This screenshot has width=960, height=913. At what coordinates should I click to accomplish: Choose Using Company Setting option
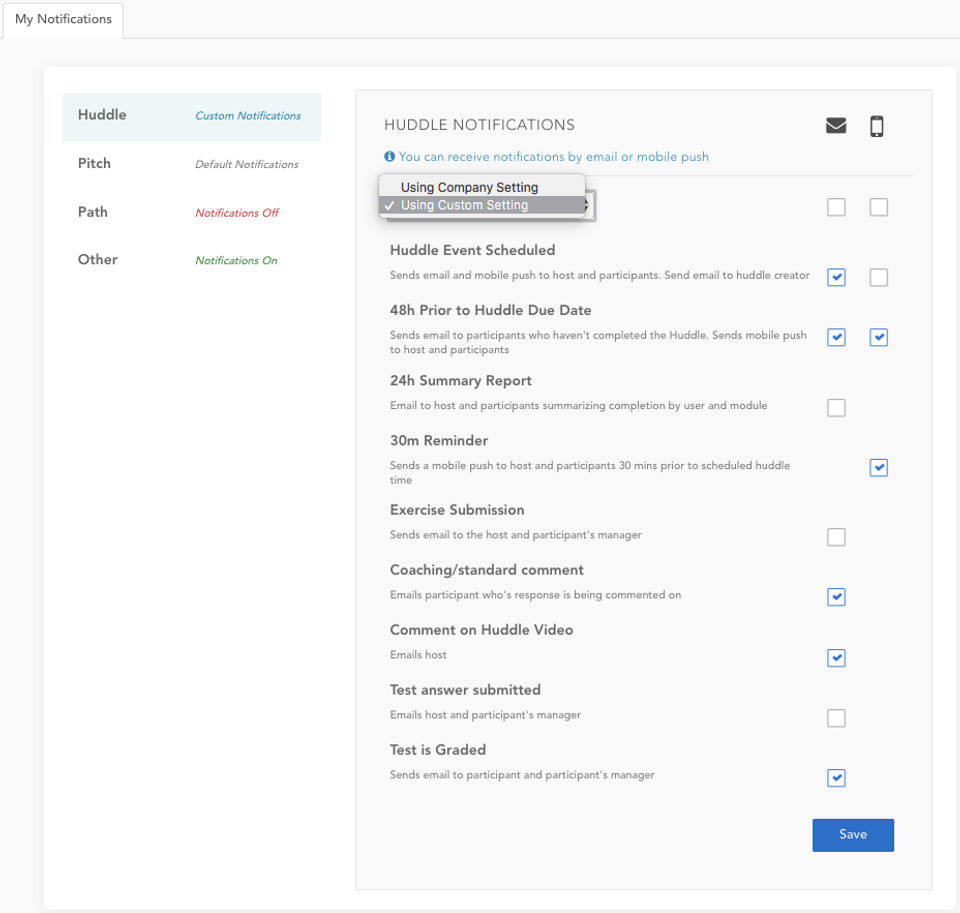point(469,187)
